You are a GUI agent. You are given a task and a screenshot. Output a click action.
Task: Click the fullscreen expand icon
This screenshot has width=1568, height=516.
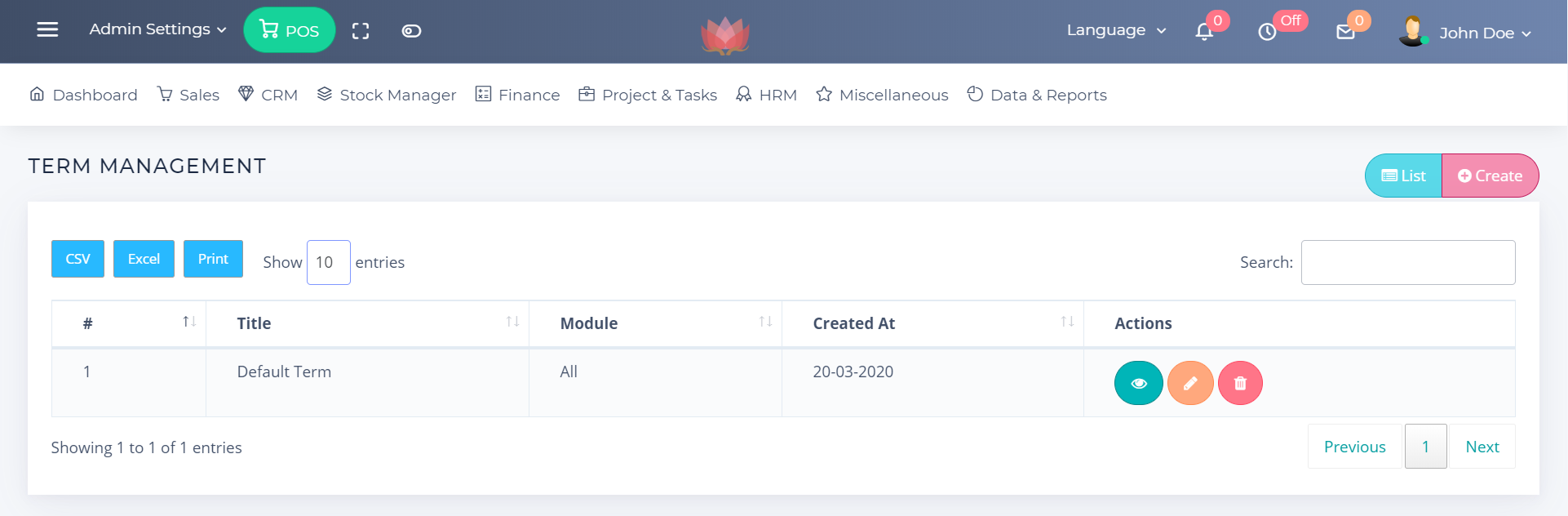(x=361, y=31)
